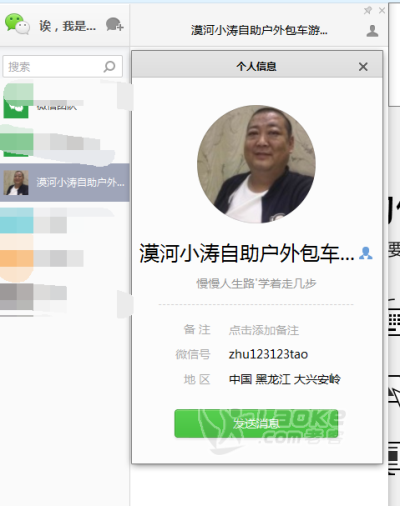Pin the window with the pushpin icon
This screenshot has height=506, width=400.
click(368, 11)
